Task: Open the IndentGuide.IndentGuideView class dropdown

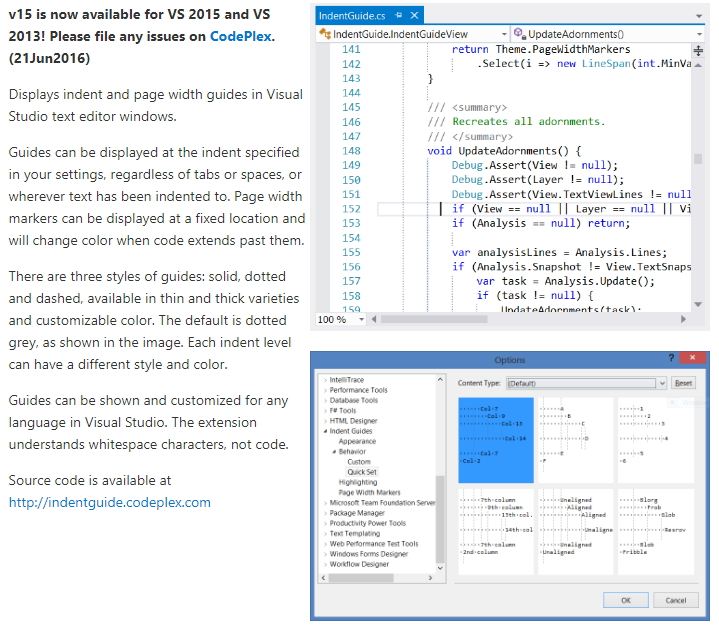Action: 503,34
